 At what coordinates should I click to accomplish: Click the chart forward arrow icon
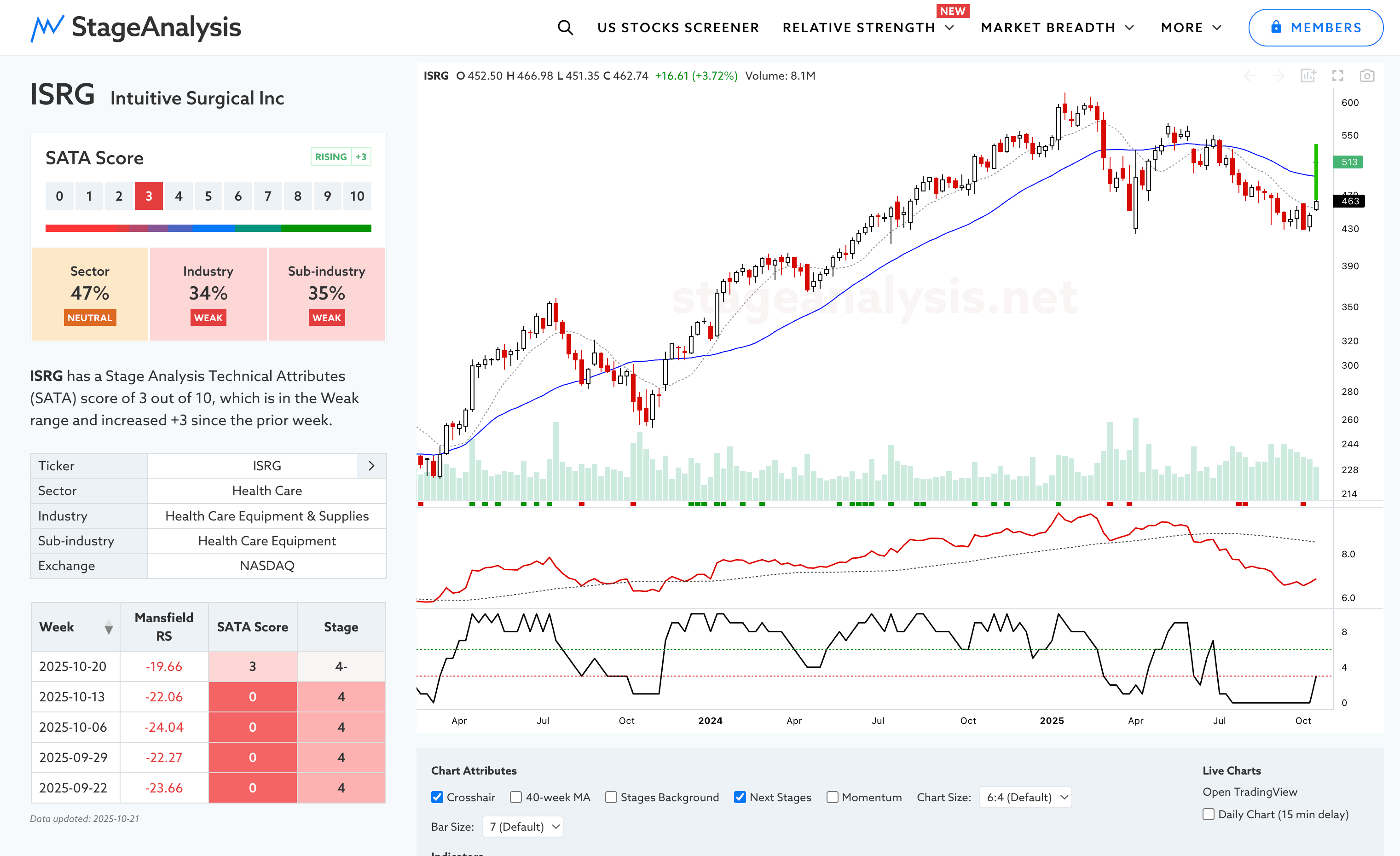tap(1279, 75)
